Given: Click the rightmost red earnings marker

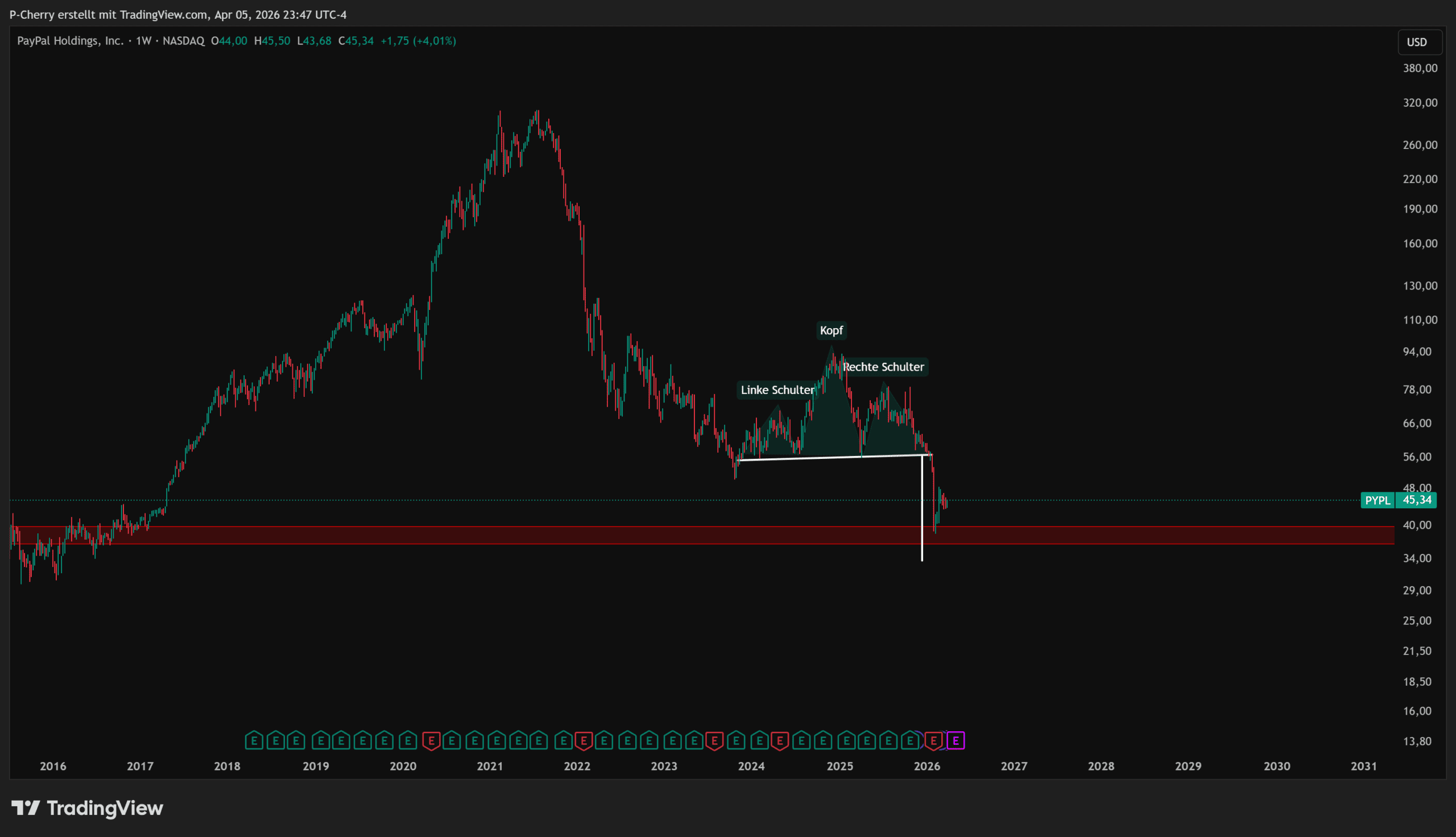Looking at the screenshot, I should (x=933, y=740).
